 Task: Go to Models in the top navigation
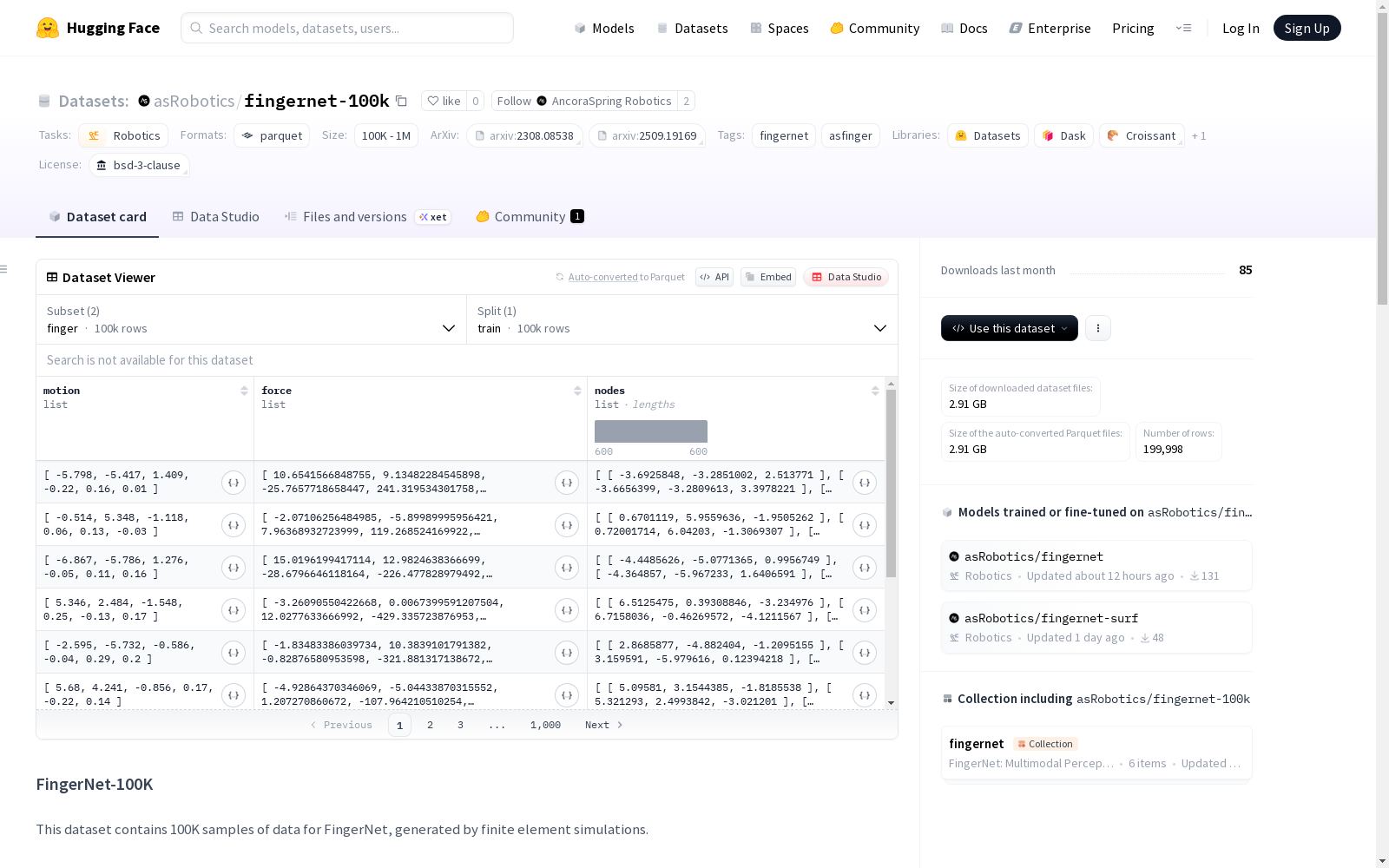(x=604, y=28)
